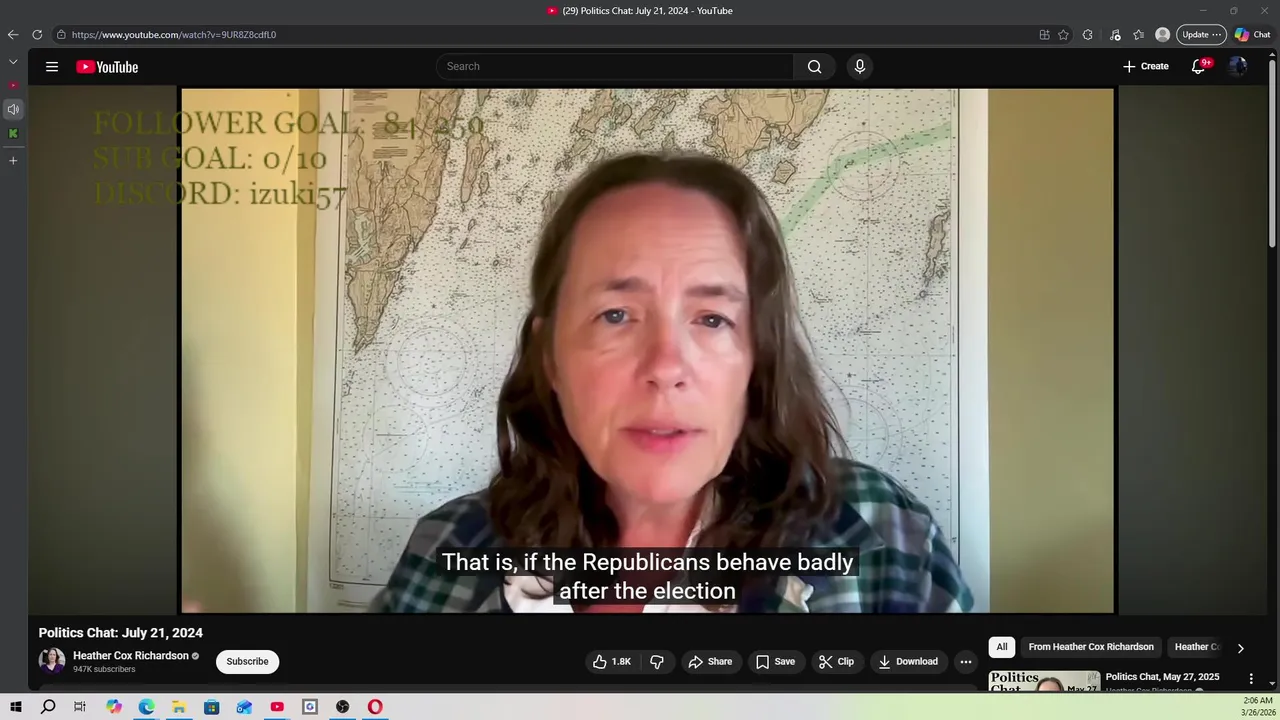Open the Update menu button
This screenshot has height=720, width=1280.
(x=1201, y=34)
